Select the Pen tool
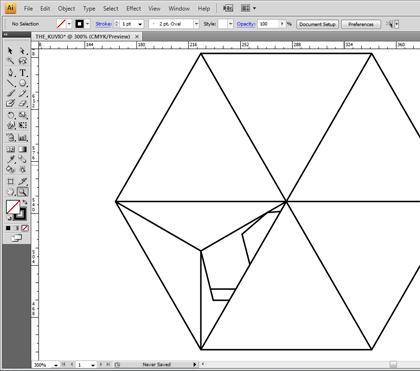This screenshot has height=371, width=420. click(10, 72)
